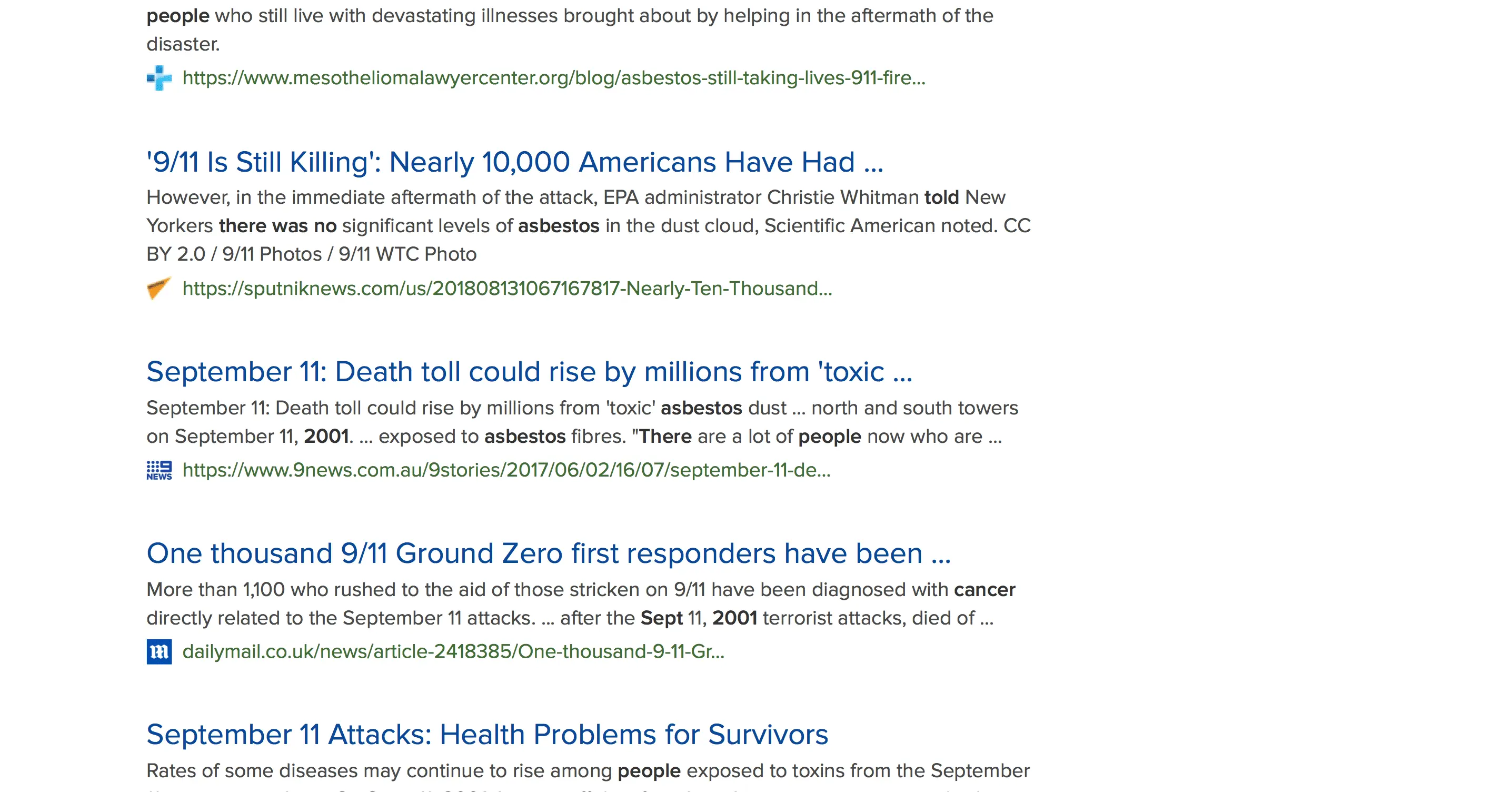Image resolution: width=1512 pixels, height=792 pixels.
Task: Click the orange Sputnik News favicon
Action: [158, 288]
